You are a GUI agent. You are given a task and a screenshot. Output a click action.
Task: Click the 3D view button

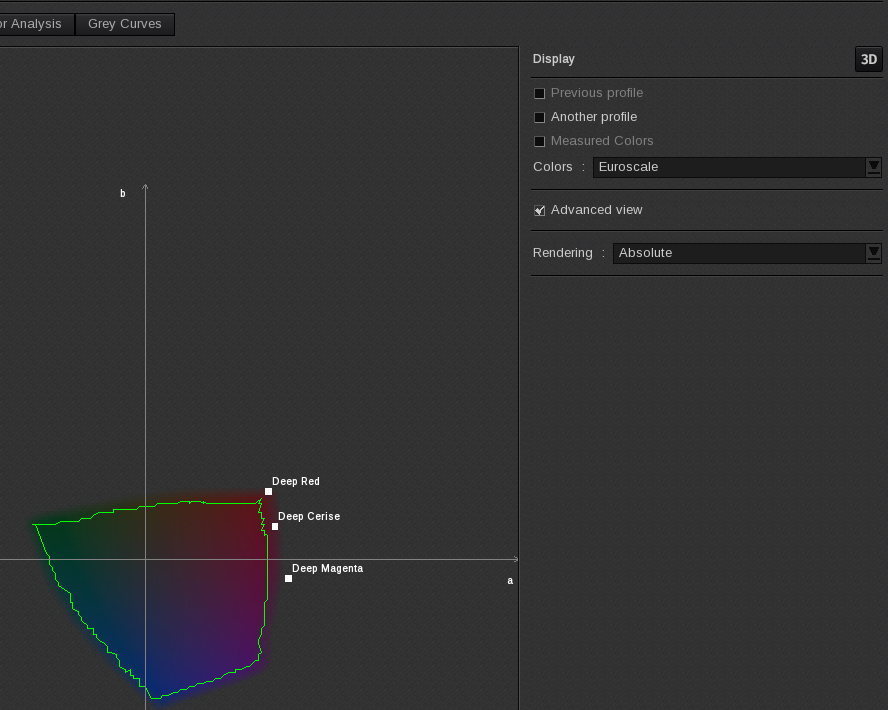point(868,59)
